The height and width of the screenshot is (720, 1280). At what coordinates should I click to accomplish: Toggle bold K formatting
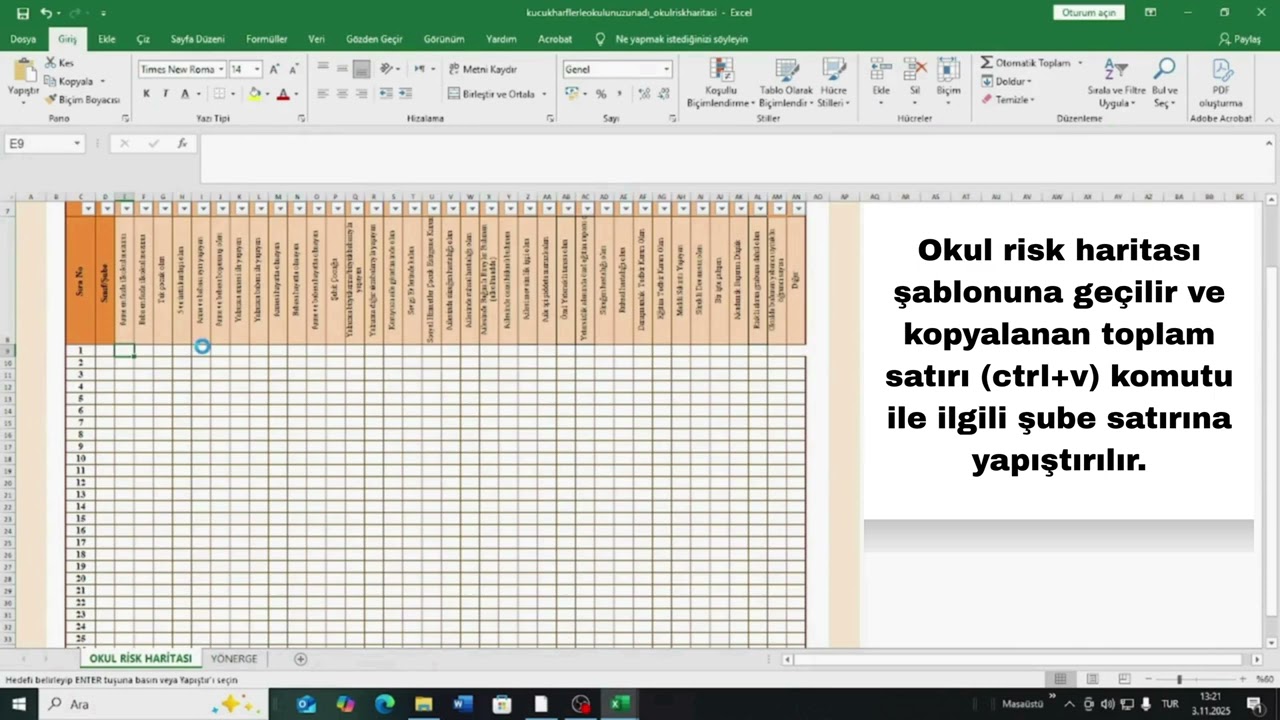pos(146,94)
